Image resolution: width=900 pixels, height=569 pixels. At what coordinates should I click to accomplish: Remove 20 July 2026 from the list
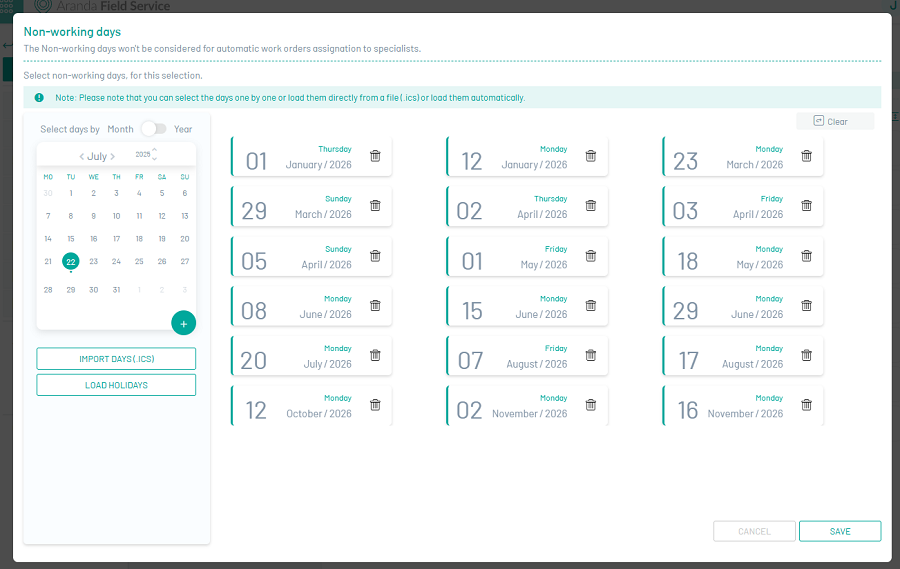375,355
